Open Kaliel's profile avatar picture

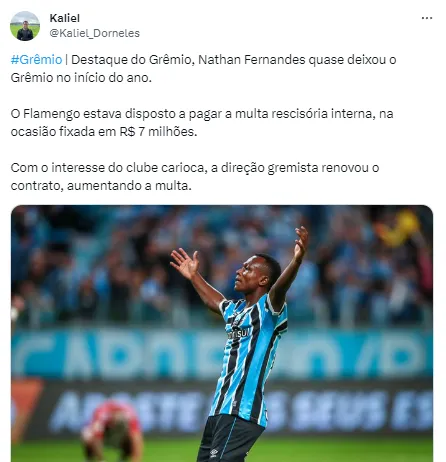click(x=25, y=26)
